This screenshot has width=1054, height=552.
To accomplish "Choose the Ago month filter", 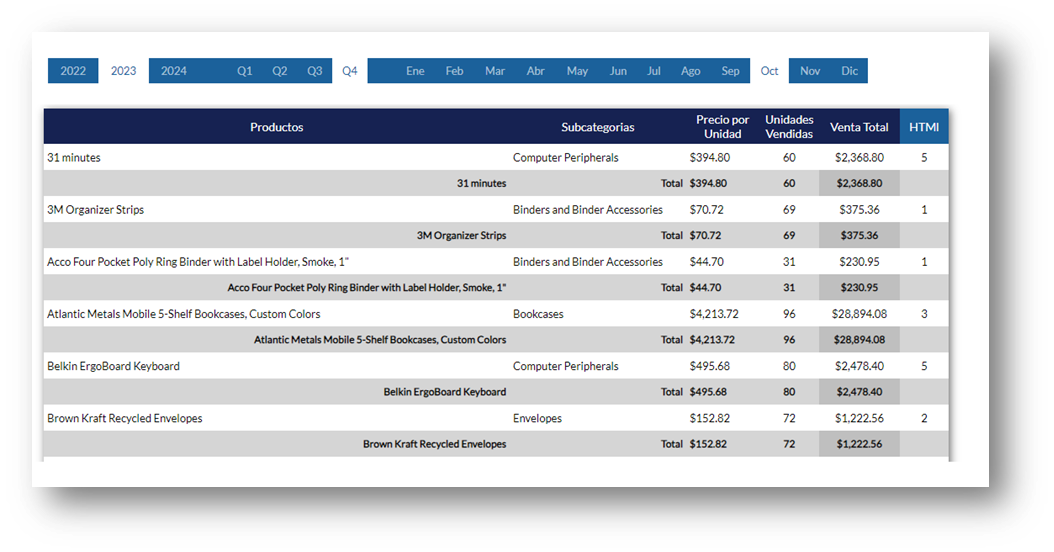I will point(691,71).
